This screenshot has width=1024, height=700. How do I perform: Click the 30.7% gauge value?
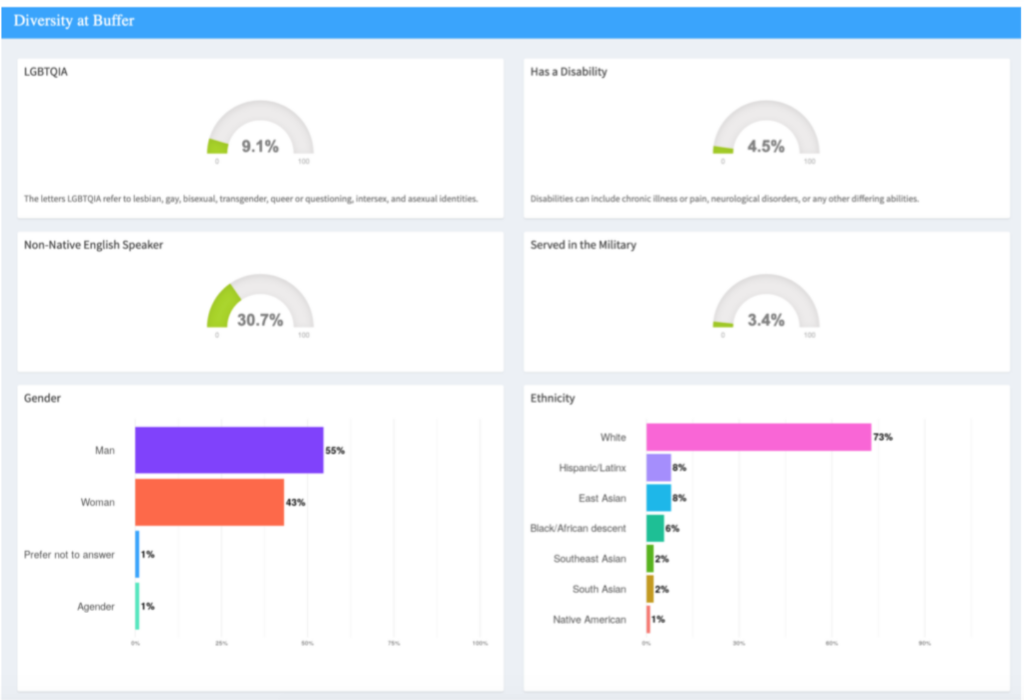coord(260,320)
